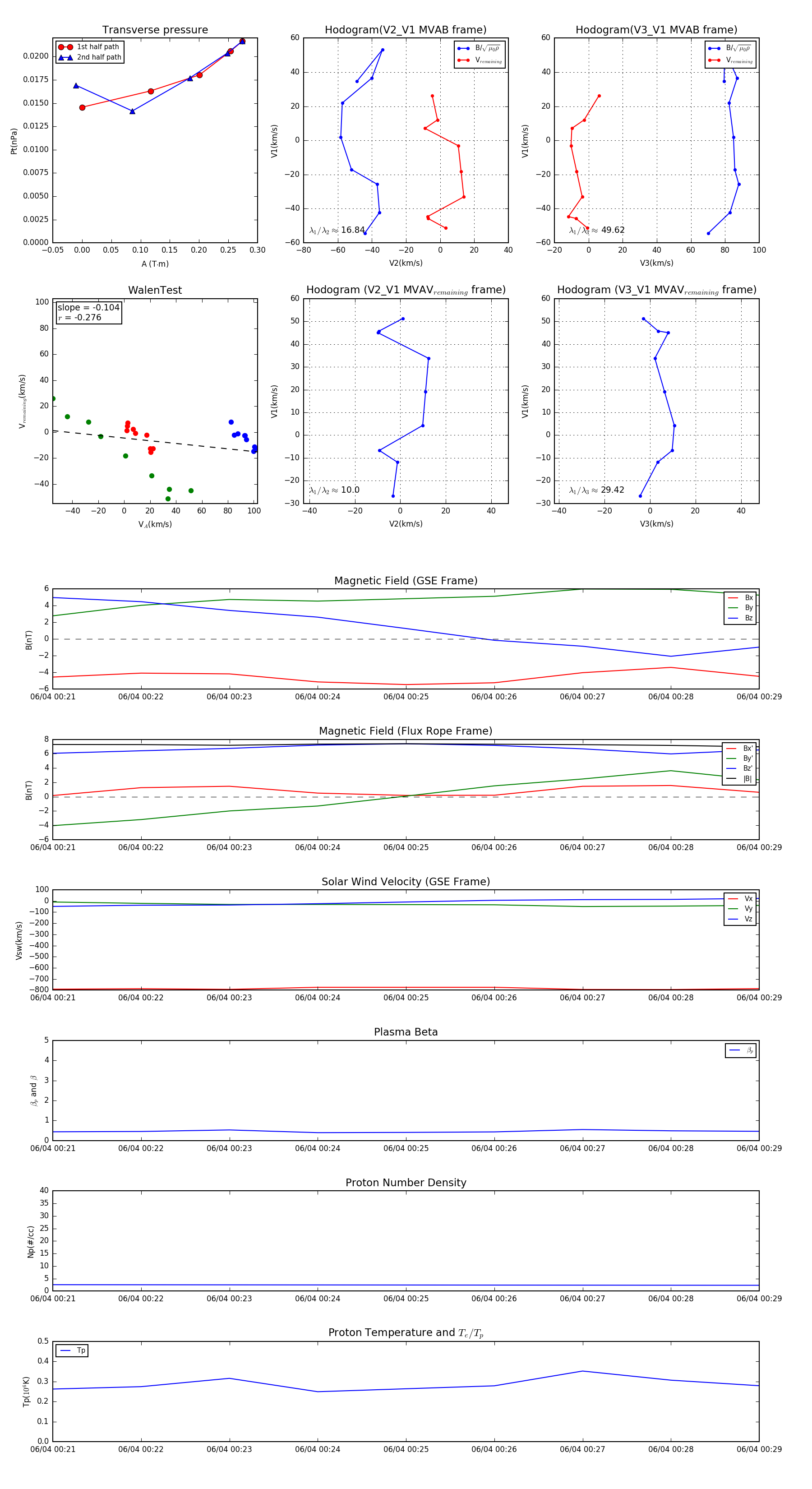Click the 'Proton Temperature and Te/Tp' title
This screenshot has width=812, height=1489.
pyautogui.click(x=406, y=1333)
